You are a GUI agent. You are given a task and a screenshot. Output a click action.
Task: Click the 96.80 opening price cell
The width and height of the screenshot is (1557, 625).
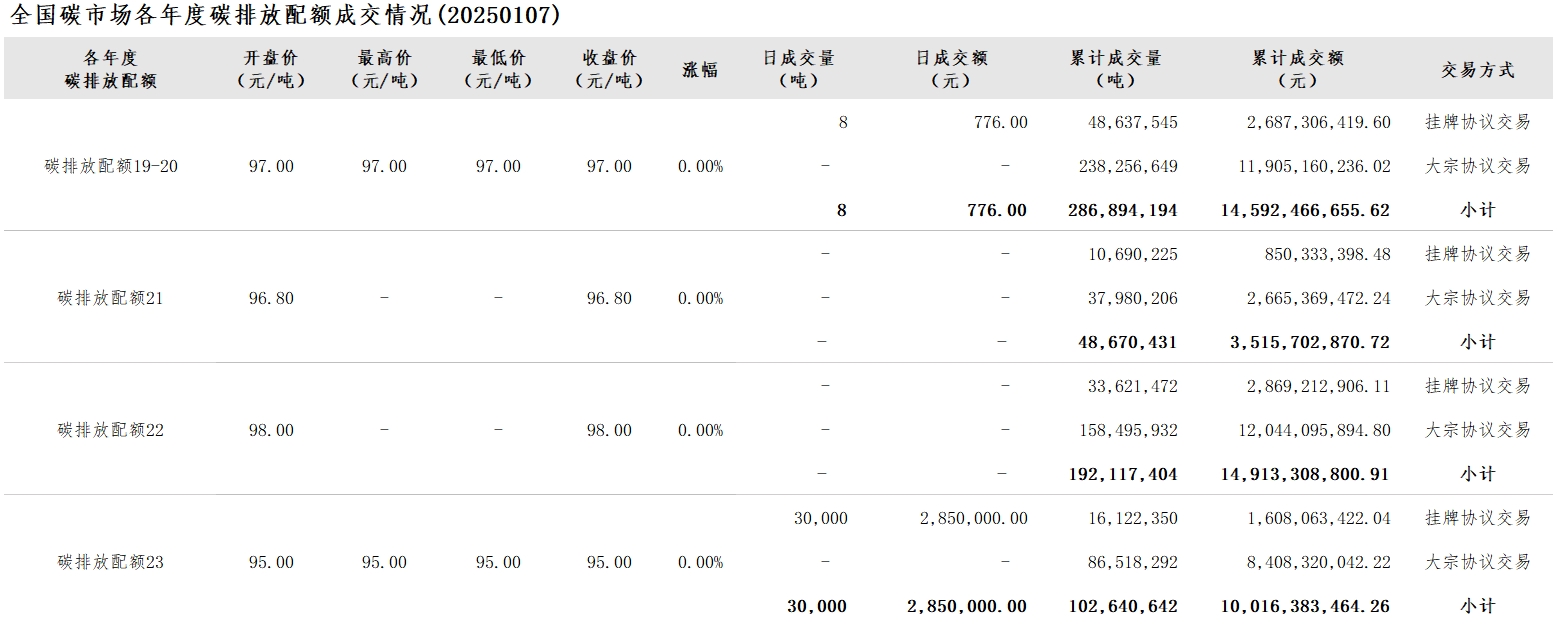pos(271,298)
